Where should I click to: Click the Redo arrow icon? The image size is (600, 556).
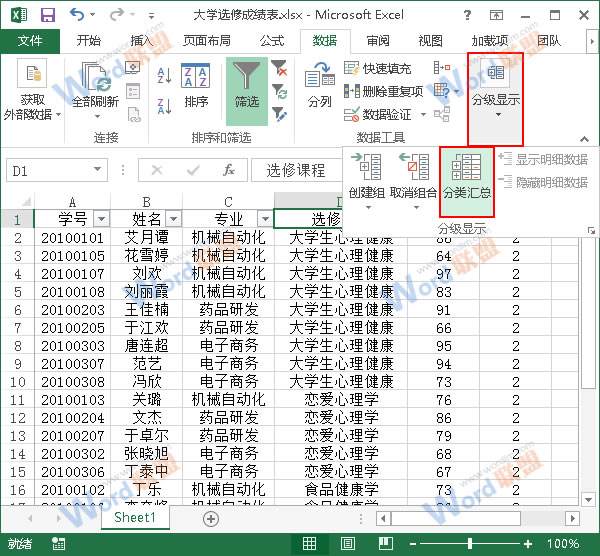[117, 15]
